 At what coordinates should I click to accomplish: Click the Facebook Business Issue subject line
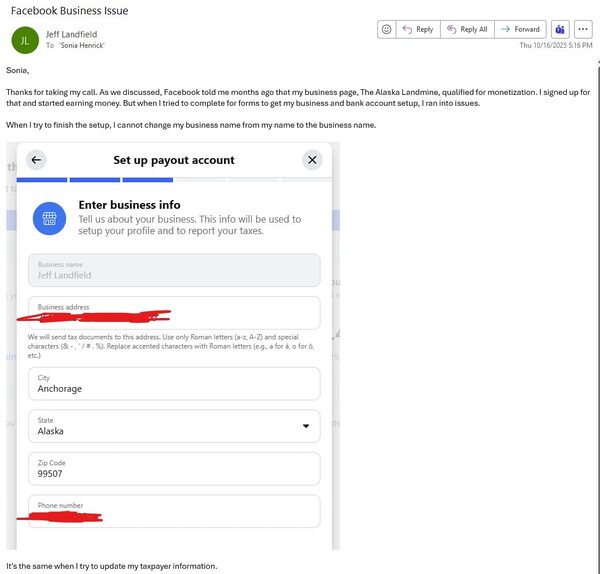(67, 11)
